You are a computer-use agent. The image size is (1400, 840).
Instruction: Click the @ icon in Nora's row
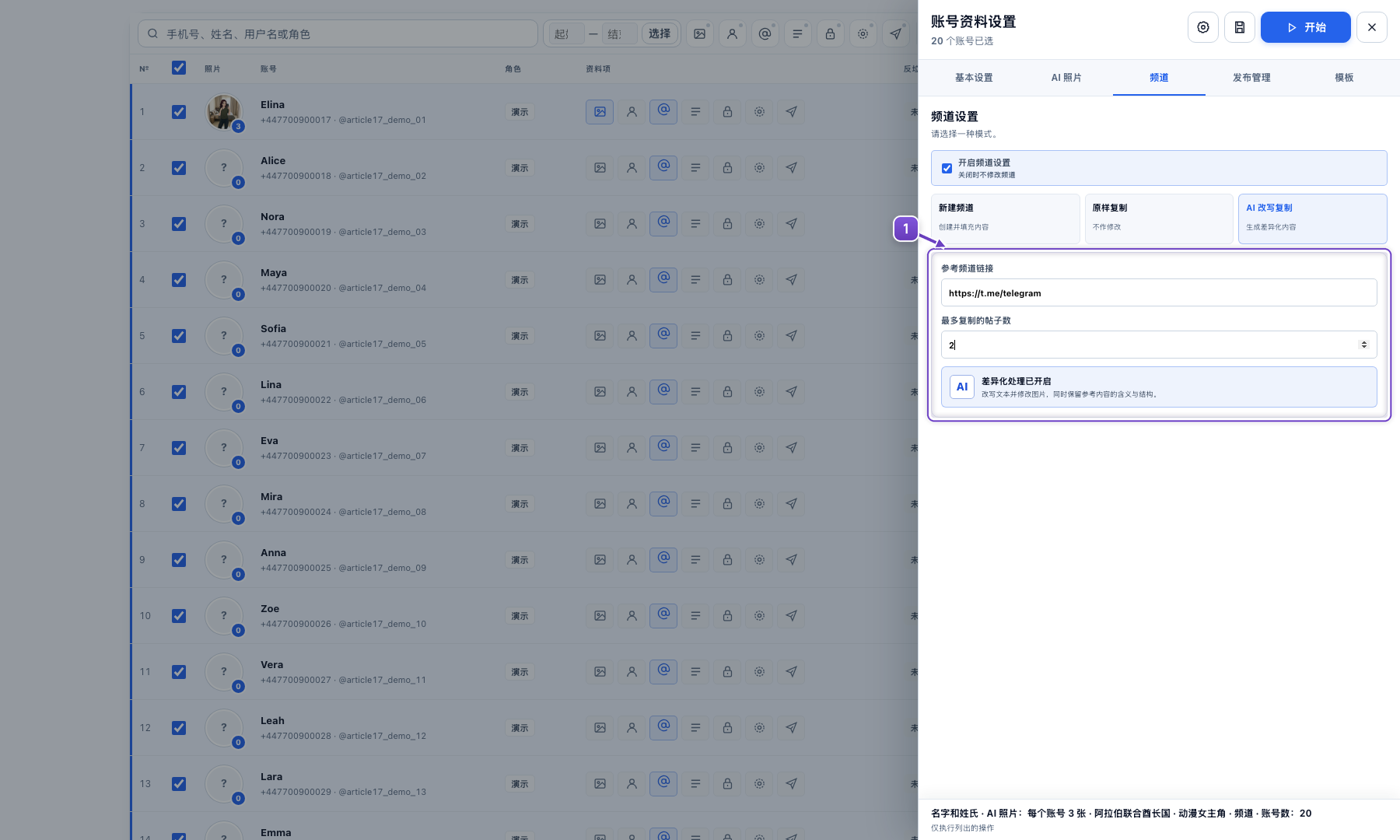(663, 224)
